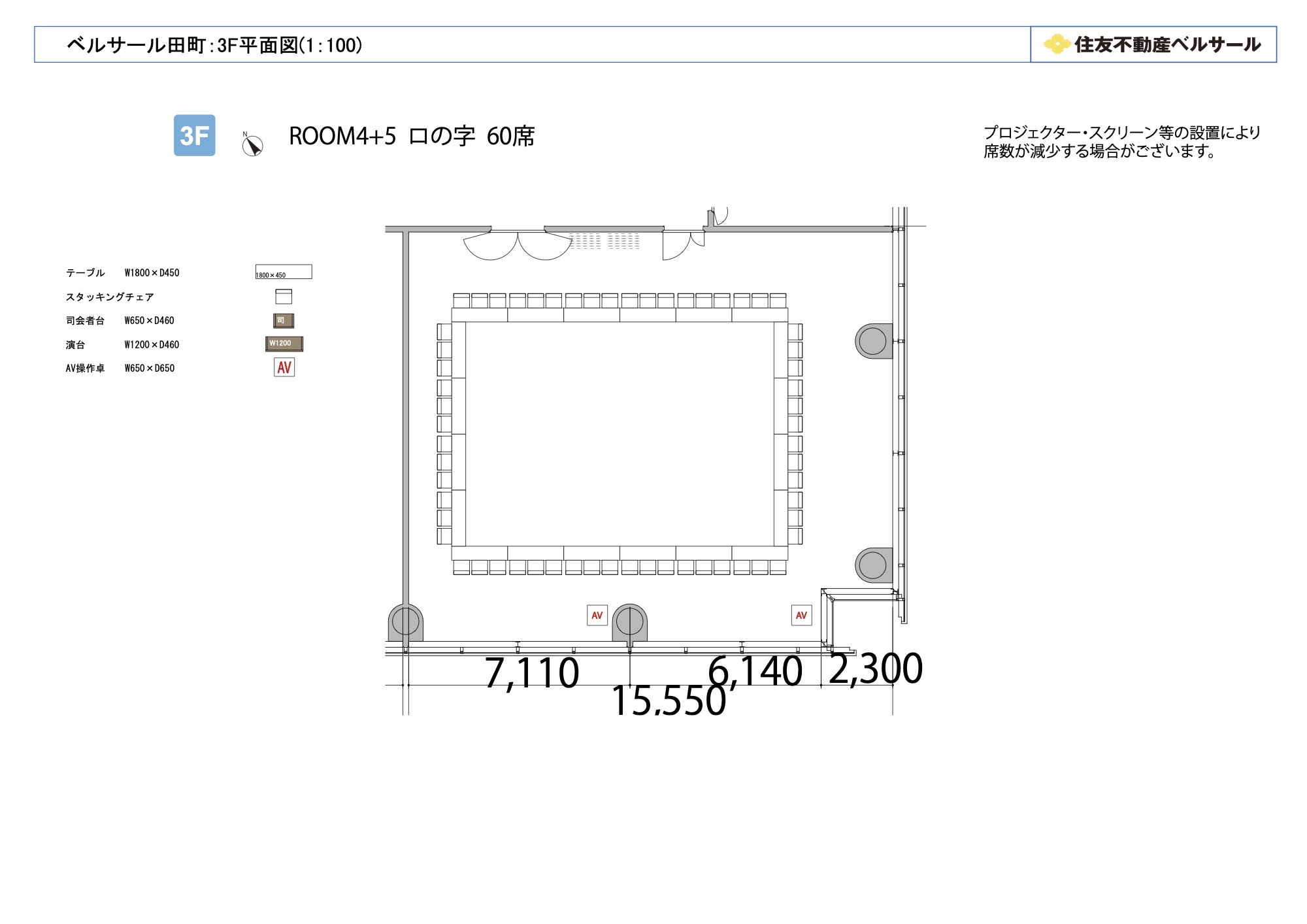The width and height of the screenshot is (1307, 924).
Task: Click the round column at bottom-left corner
Action: point(406,622)
